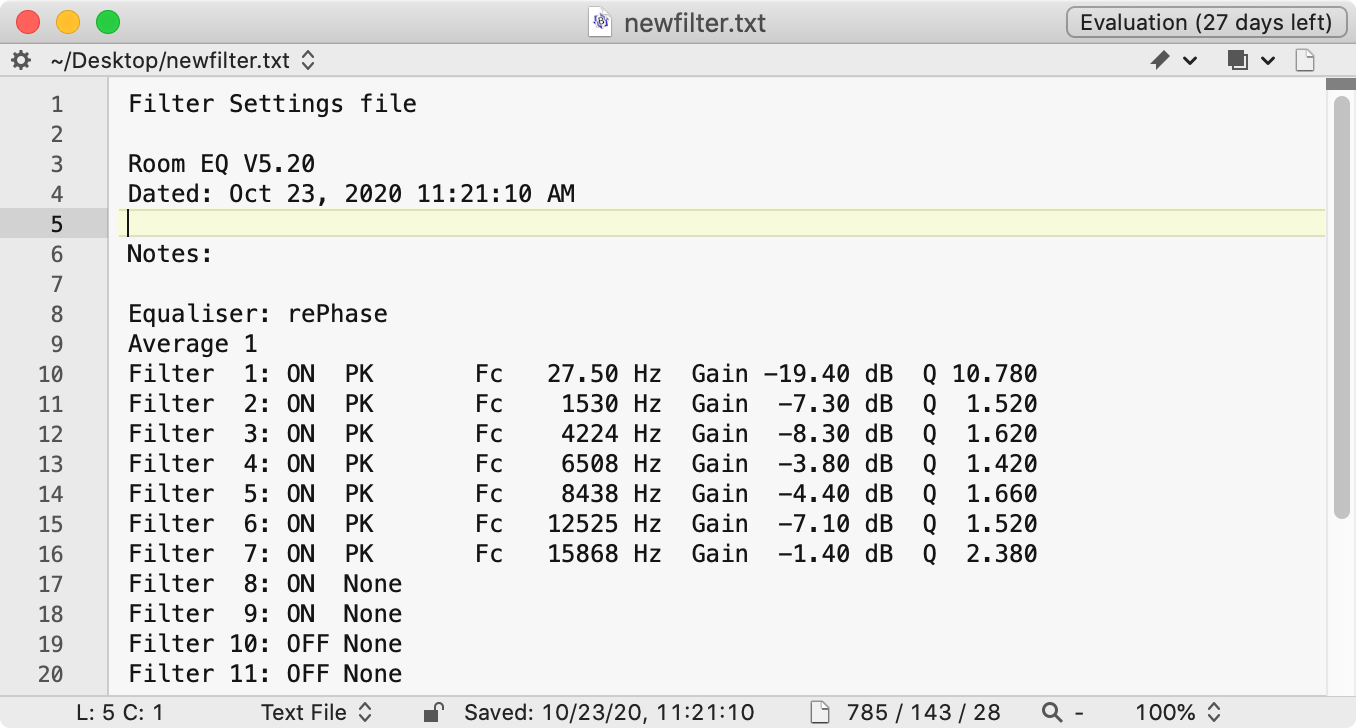Click the magnifying glass search icon
Screen dimensions: 1356x728
1051,713
